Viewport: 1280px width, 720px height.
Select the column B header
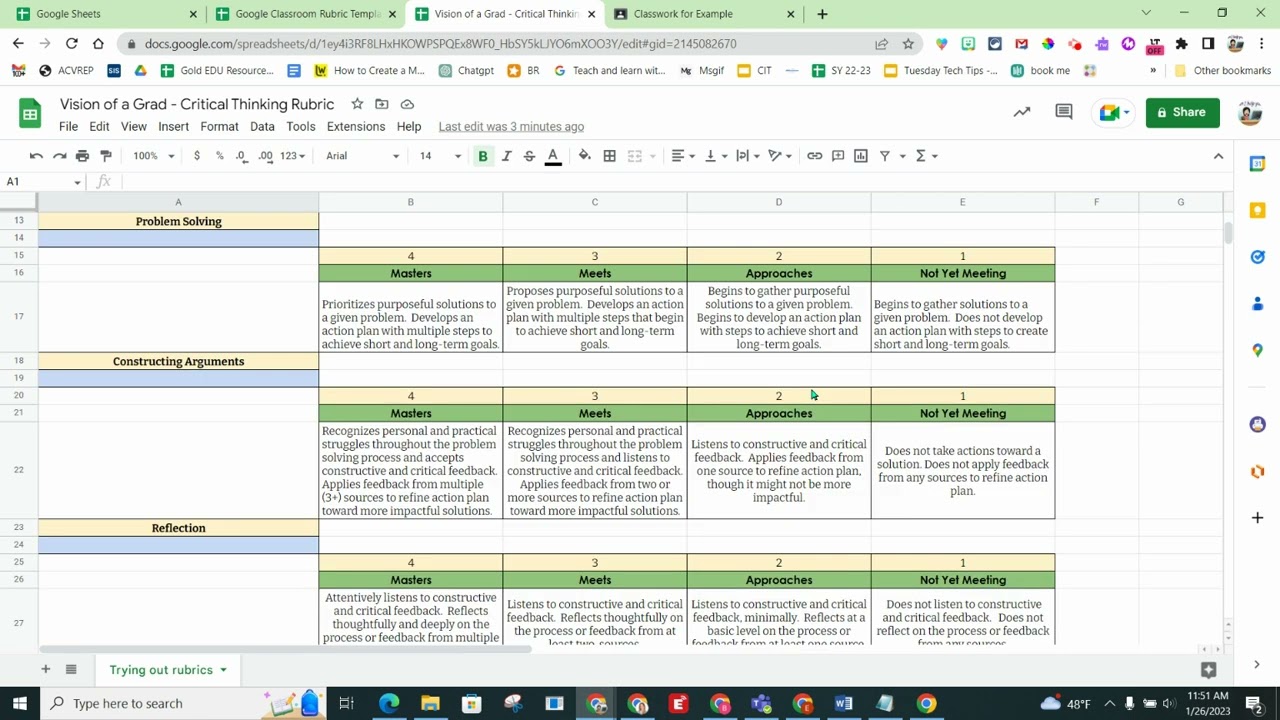(x=410, y=202)
